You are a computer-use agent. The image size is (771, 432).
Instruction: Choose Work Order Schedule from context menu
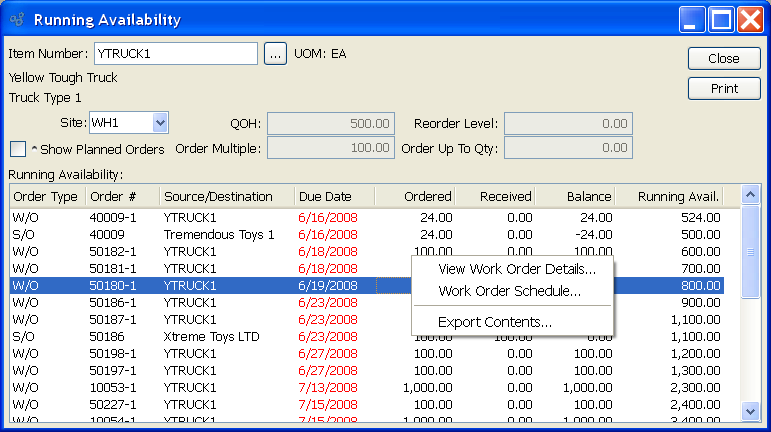tap(509, 291)
